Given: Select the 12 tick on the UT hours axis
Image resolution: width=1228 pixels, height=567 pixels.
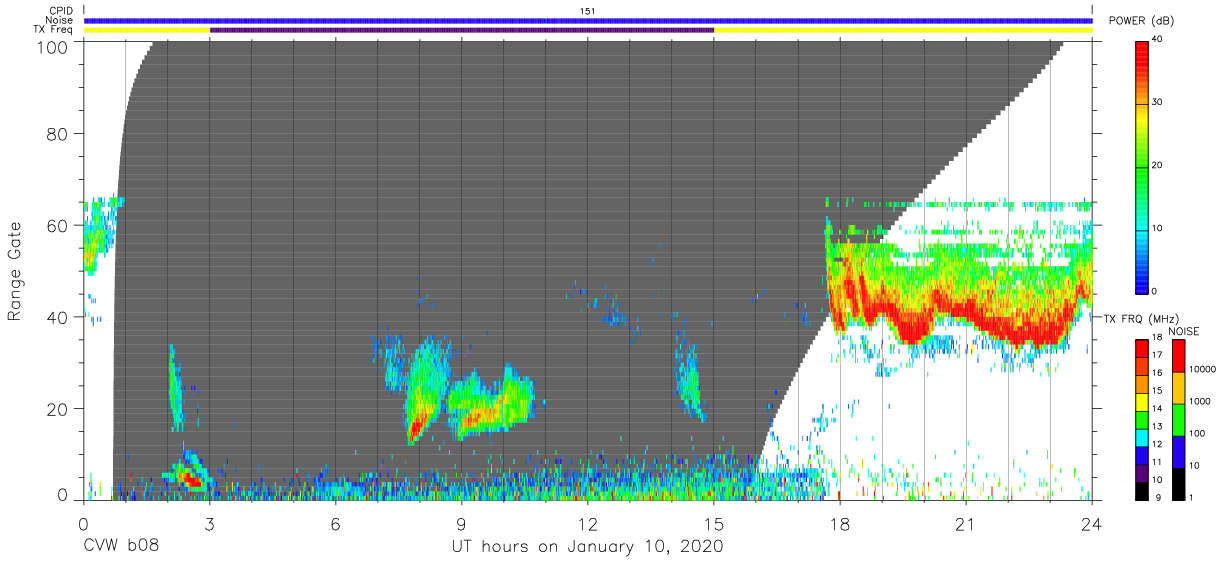Looking at the screenshot, I should [588, 523].
